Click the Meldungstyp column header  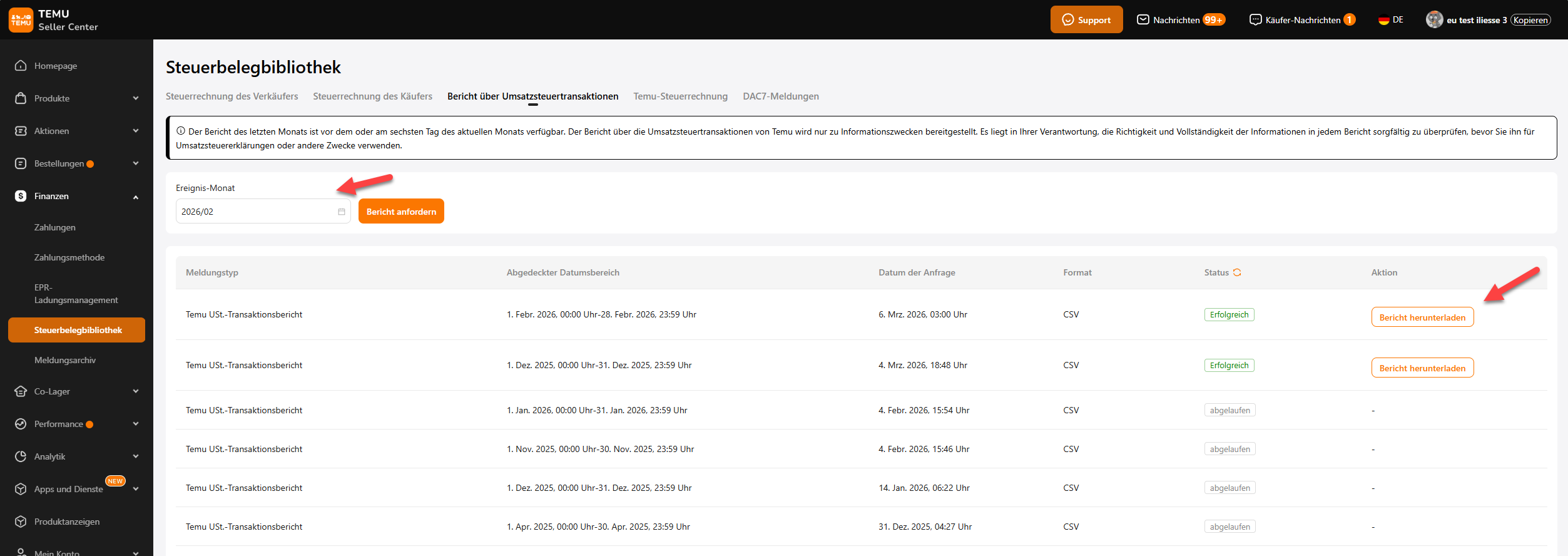(x=212, y=272)
